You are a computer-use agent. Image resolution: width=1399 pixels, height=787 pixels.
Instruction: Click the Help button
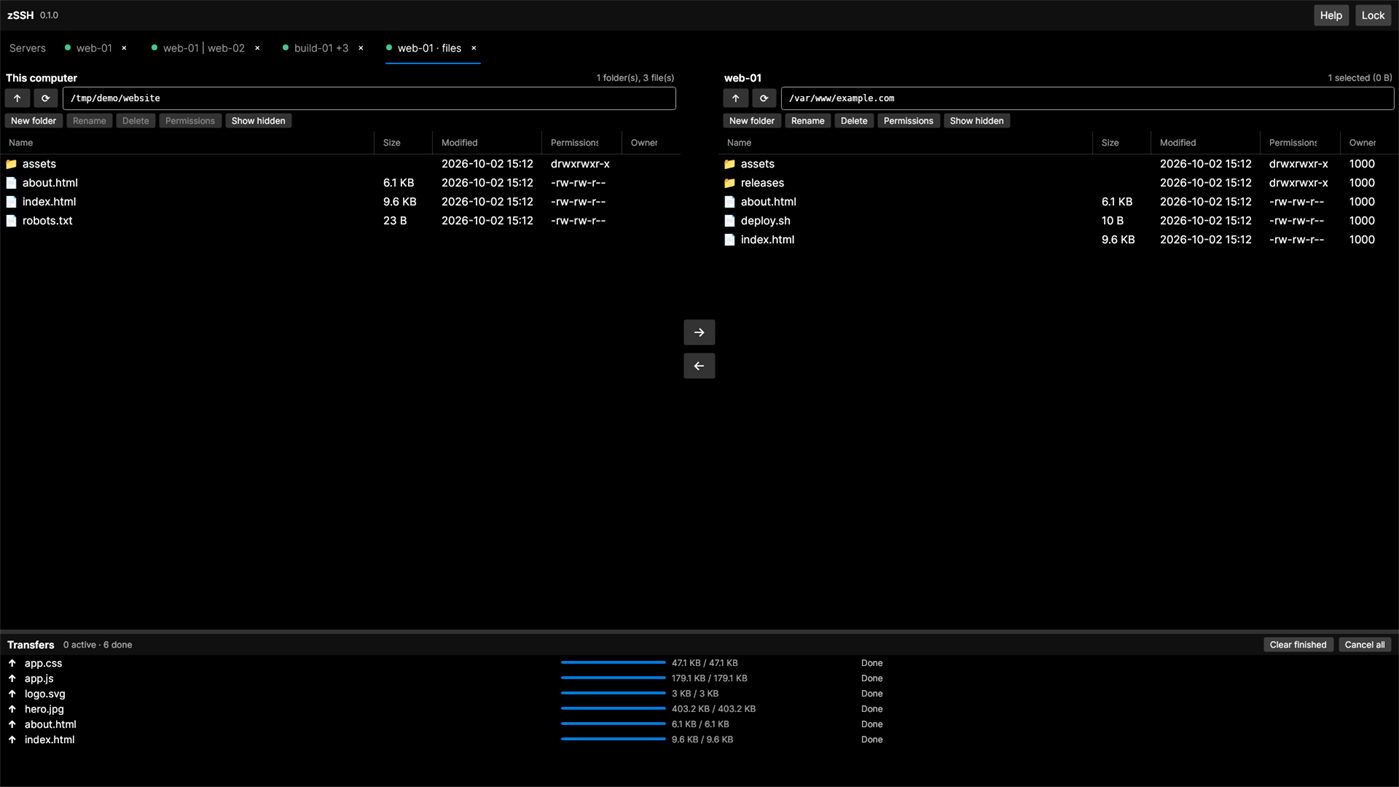pos(1331,15)
